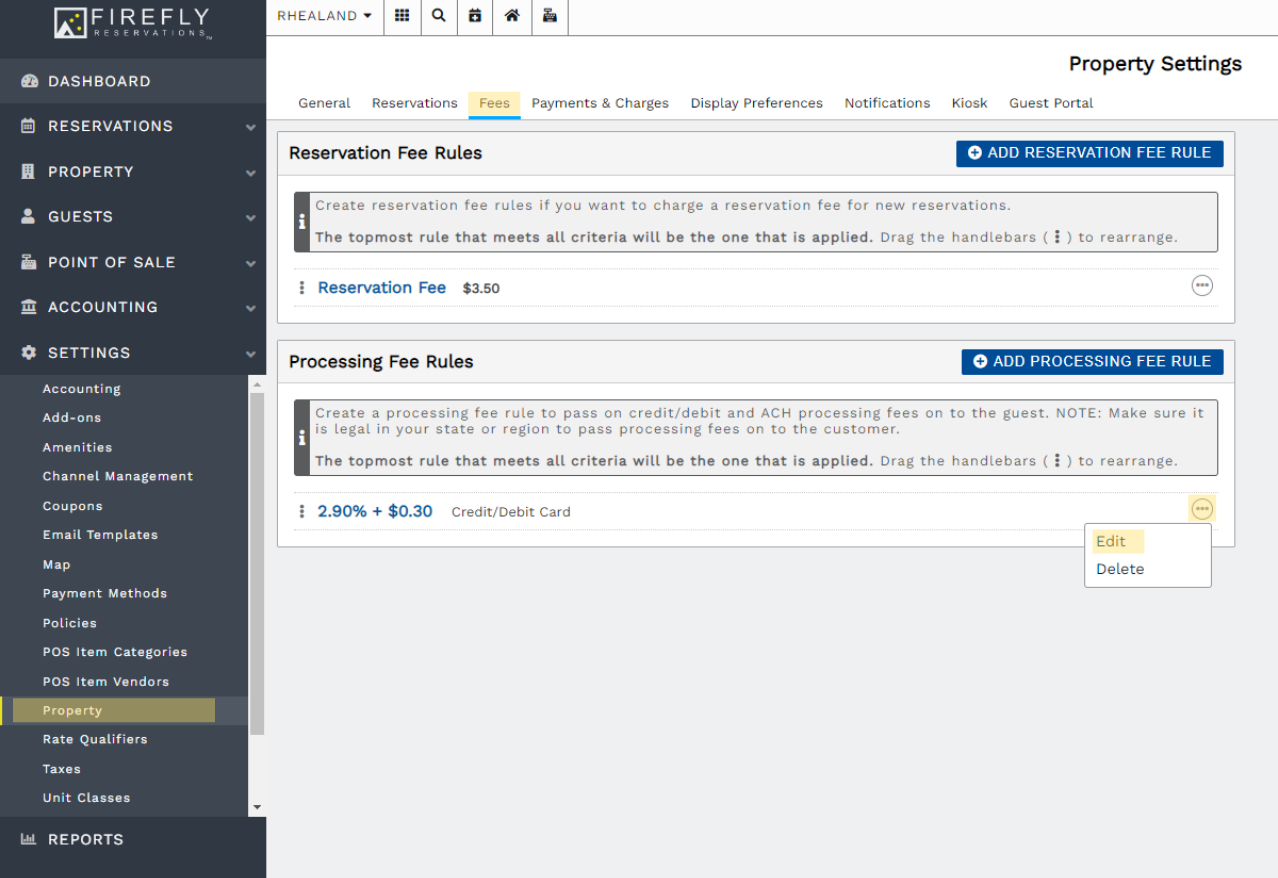The image size is (1278, 878).
Task: Click the new reservation calendar-plus icon
Action: click(475, 16)
